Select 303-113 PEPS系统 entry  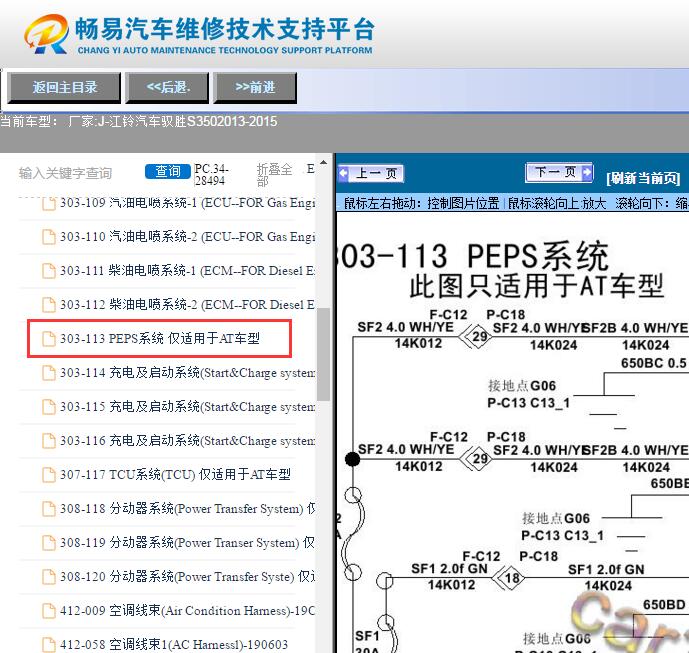click(160, 338)
